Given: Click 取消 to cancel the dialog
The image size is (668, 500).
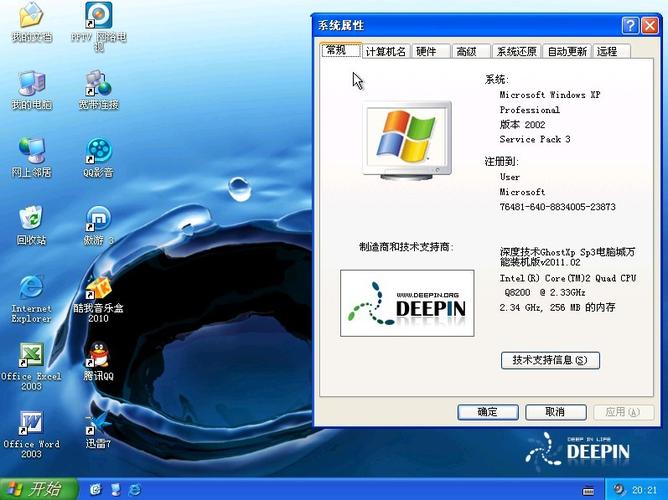Looking at the screenshot, I should click(x=556, y=412).
